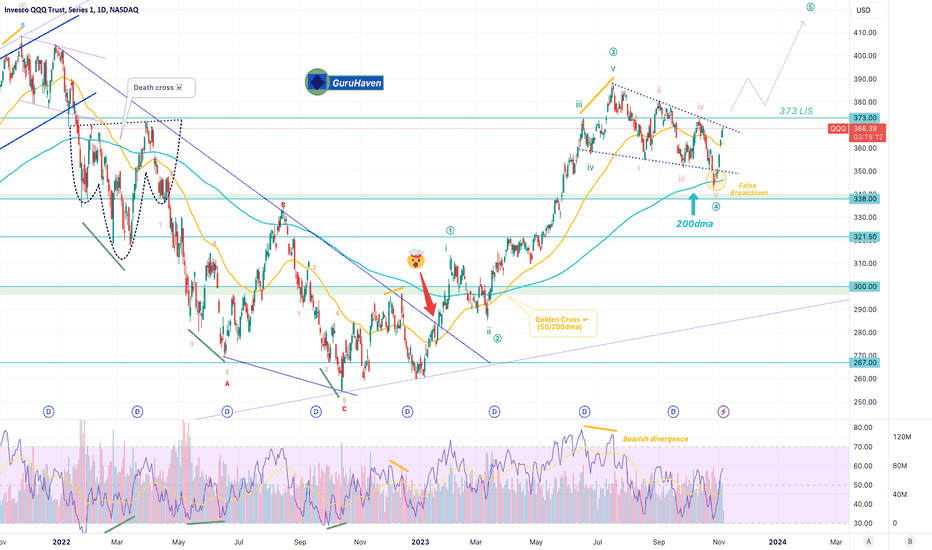Click the Death cross callout box
This screenshot has height=550, width=932.
(x=161, y=87)
